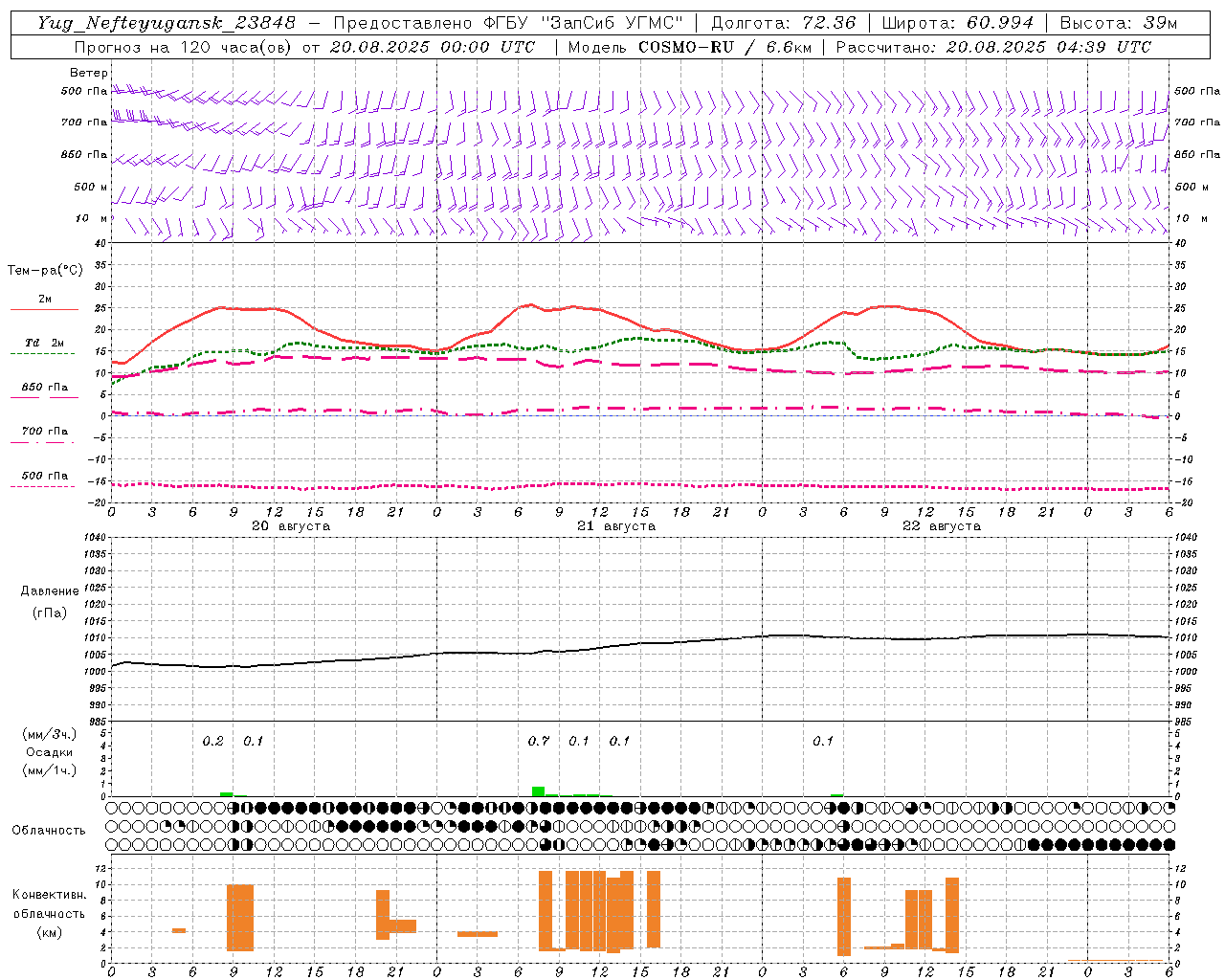This screenshot has height=980, width=1225.
Task: Click the 'Долгота: 72.36' longitude value
Action: point(783,23)
